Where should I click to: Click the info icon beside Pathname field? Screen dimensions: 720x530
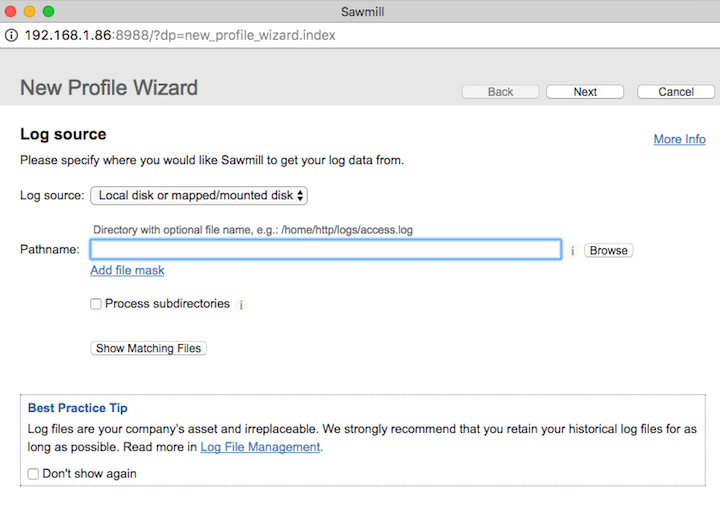(573, 251)
